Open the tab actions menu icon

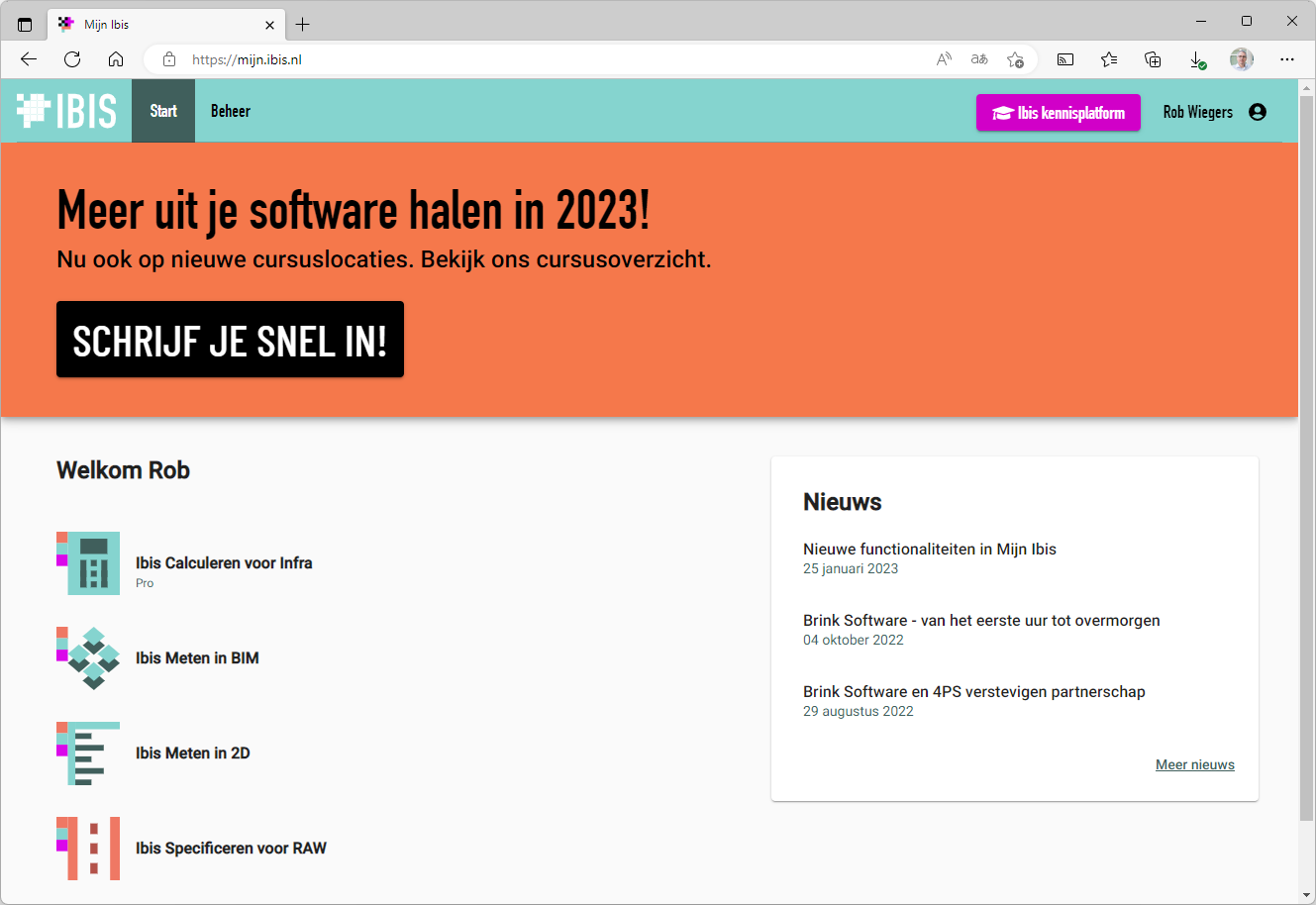tap(25, 24)
